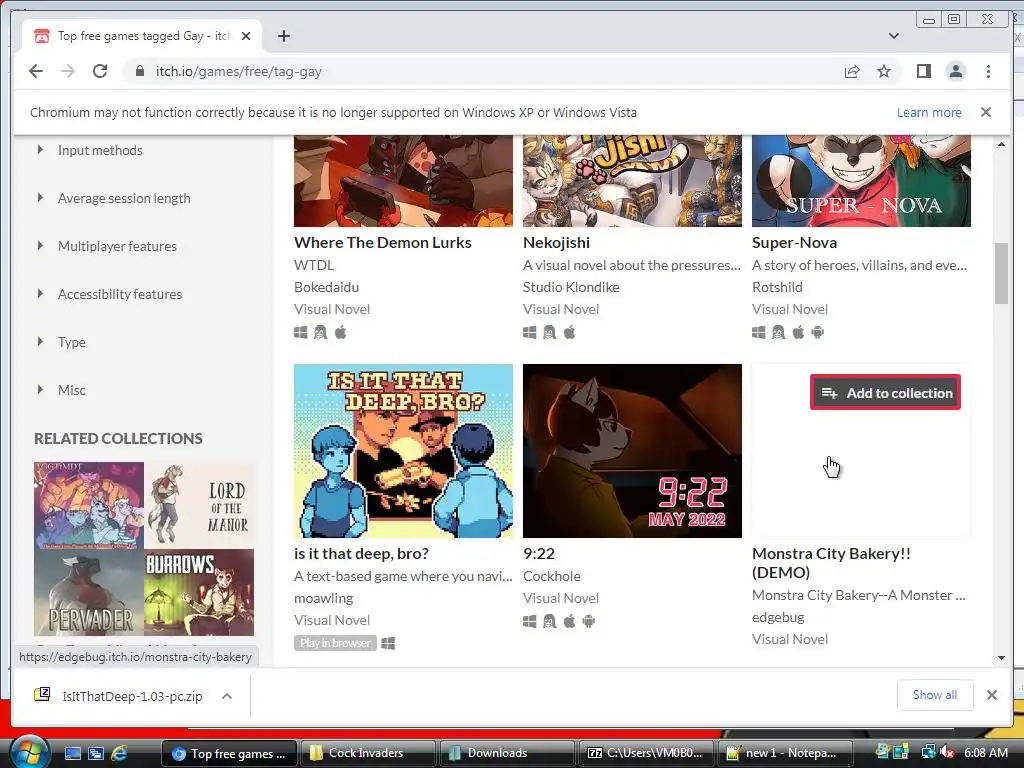Viewport: 1024px width, 768px height.
Task: Share this page icon in address bar
Action: coord(852,71)
